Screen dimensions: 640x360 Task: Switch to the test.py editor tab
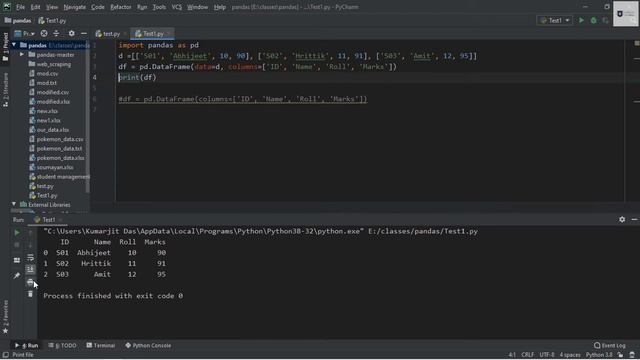tap(111, 34)
